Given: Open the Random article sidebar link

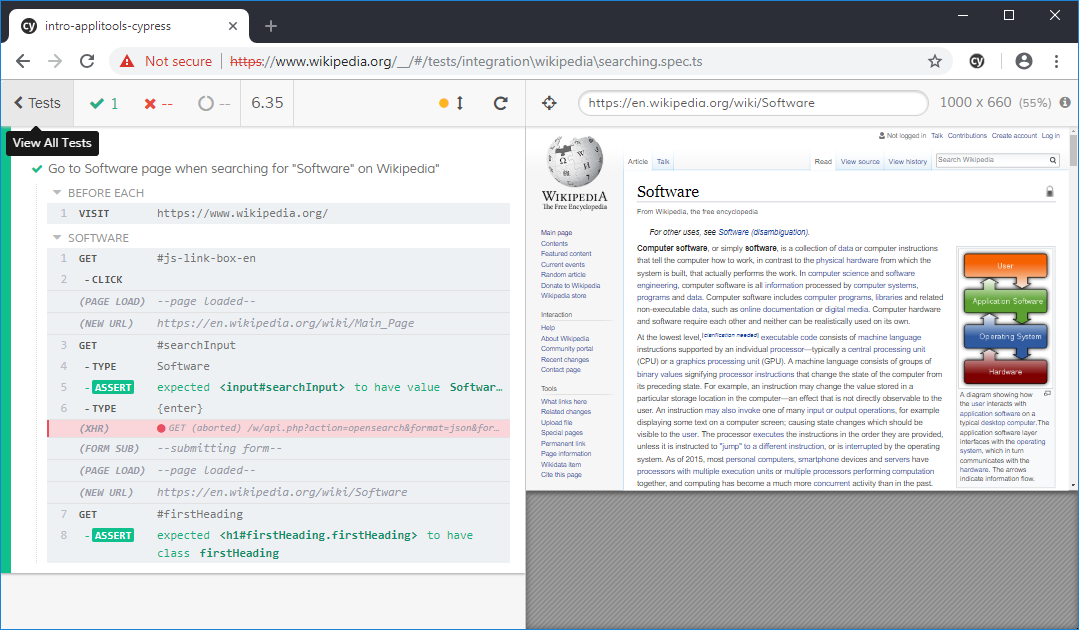Looking at the screenshot, I should [x=563, y=274].
